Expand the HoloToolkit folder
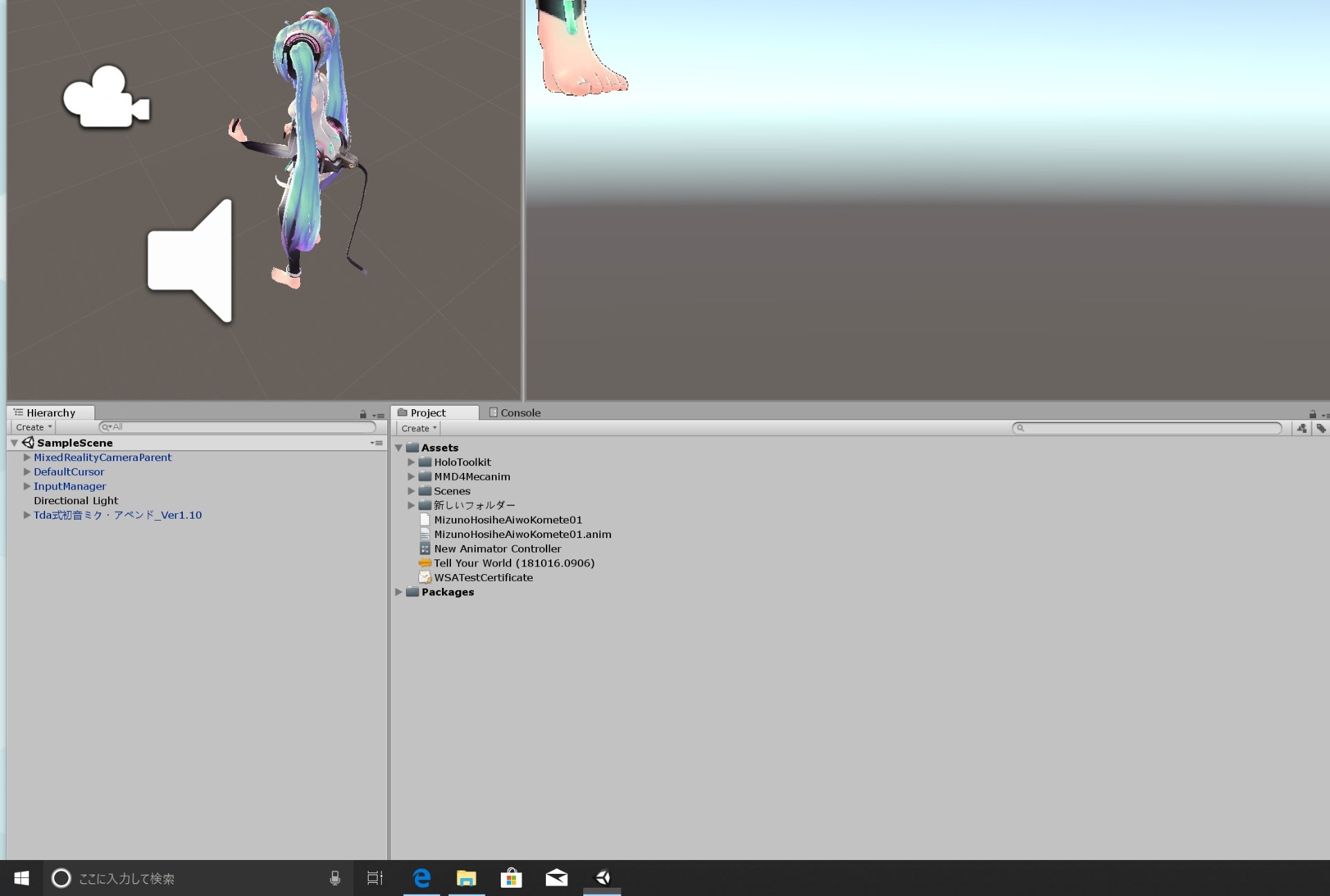 (x=411, y=462)
